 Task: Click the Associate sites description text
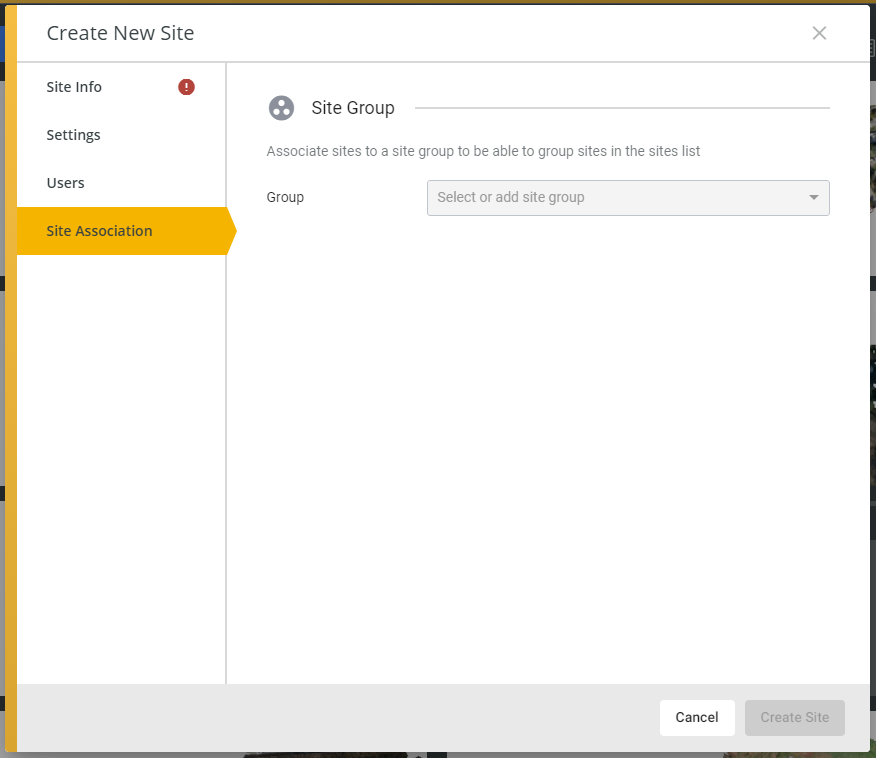[483, 151]
